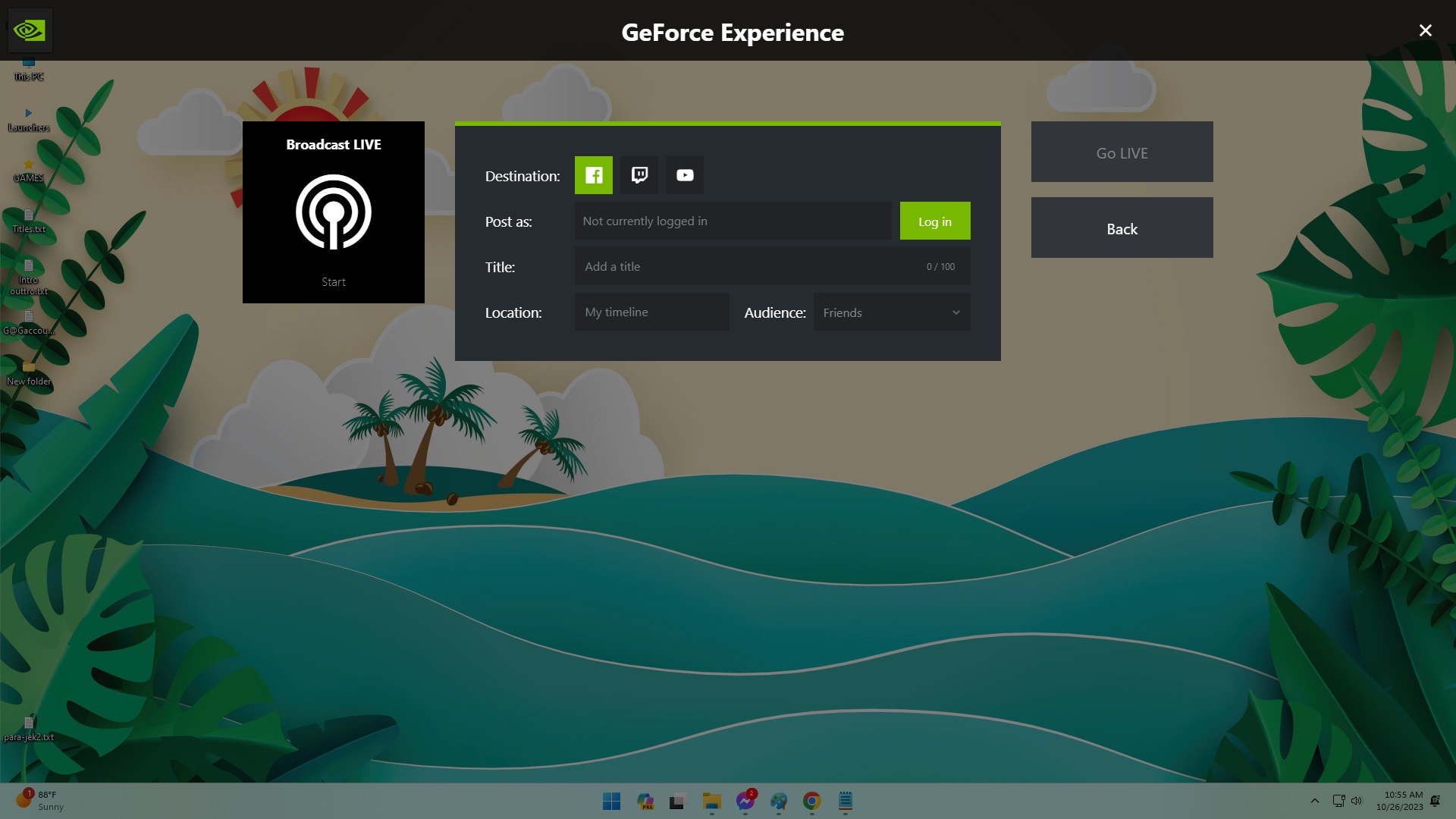Open the notification bell icon
The width and height of the screenshot is (1456, 819).
[x=1435, y=801]
